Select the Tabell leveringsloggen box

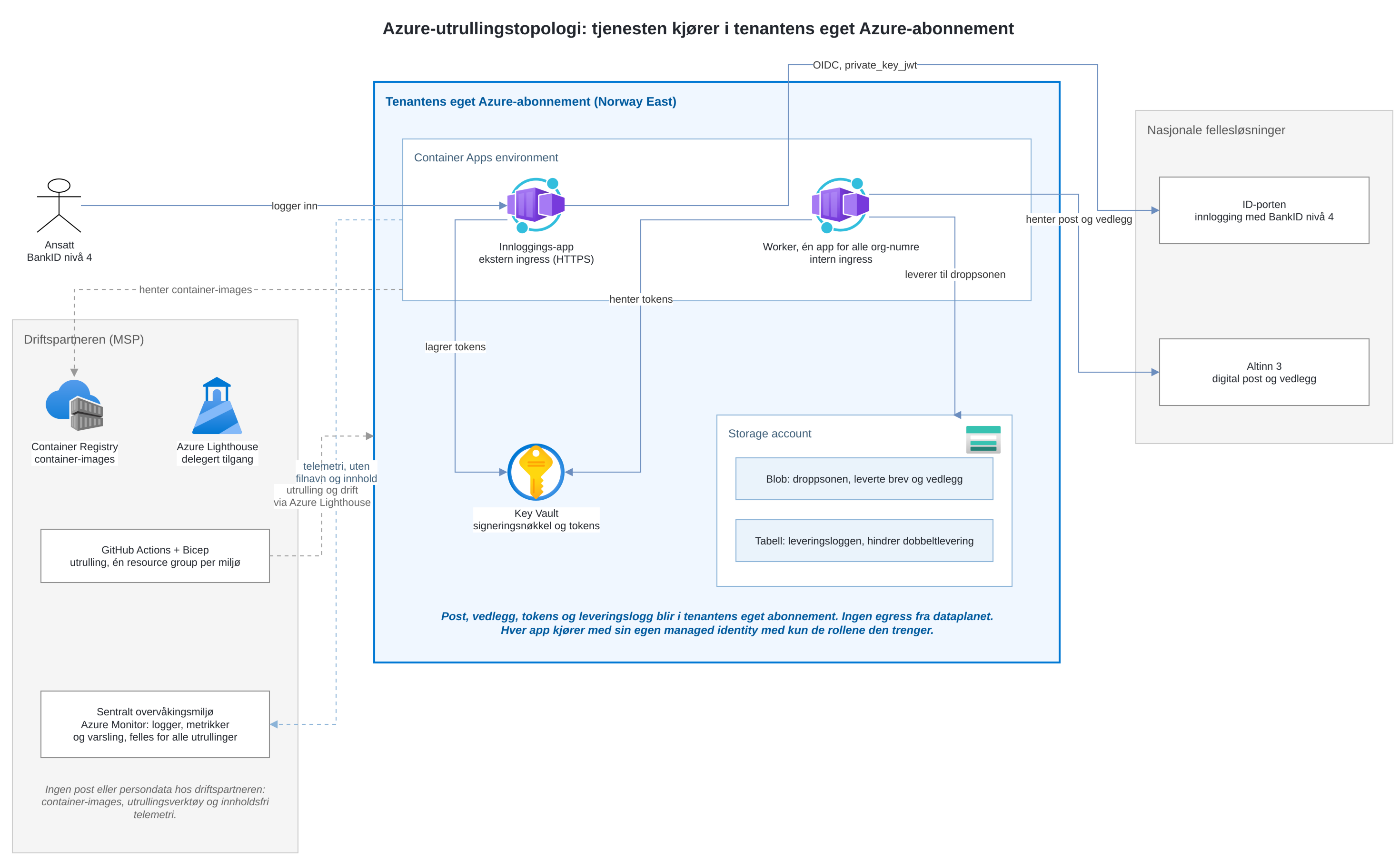click(x=864, y=540)
